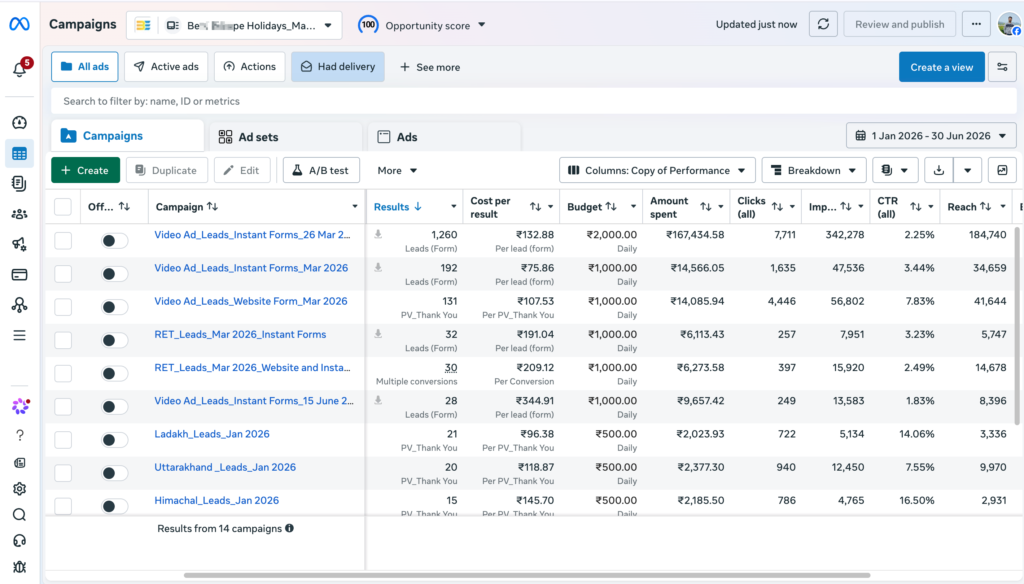Click the horizontal table scrollbar
Screen dimensions: 1024x584
tap(526, 576)
